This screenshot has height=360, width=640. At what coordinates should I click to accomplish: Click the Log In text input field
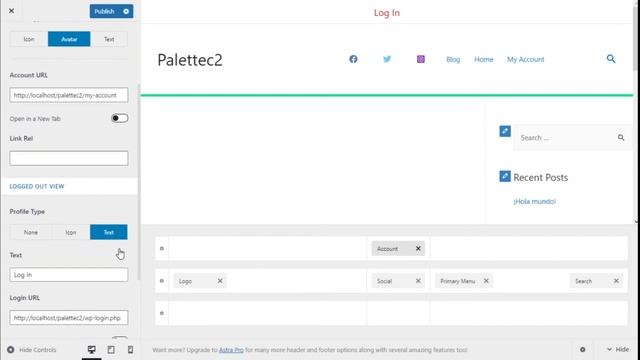pyautogui.click(x=69, y=275)
